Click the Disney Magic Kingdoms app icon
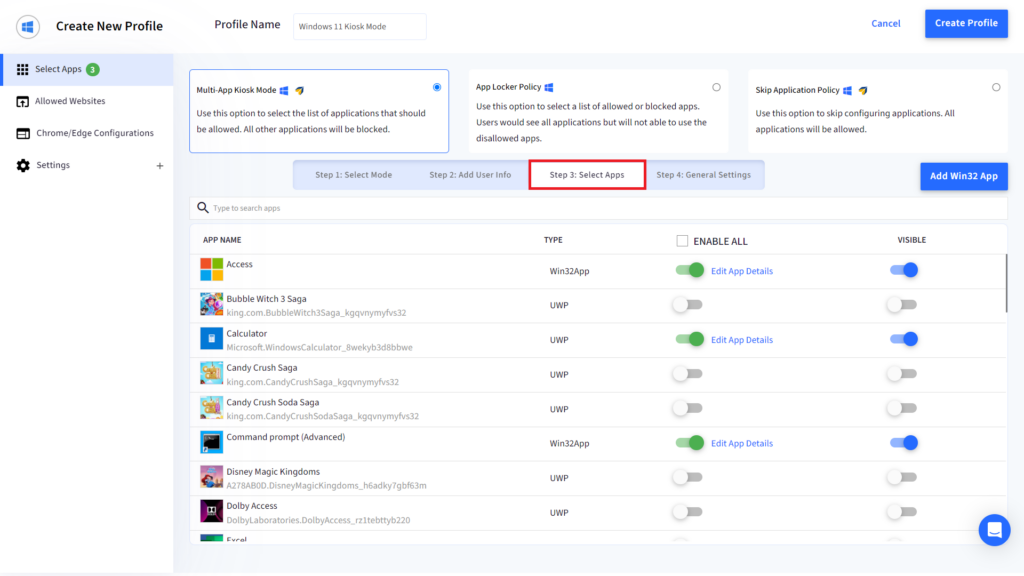This screenshot has width=1024, height=576. (x=212, y=477)
